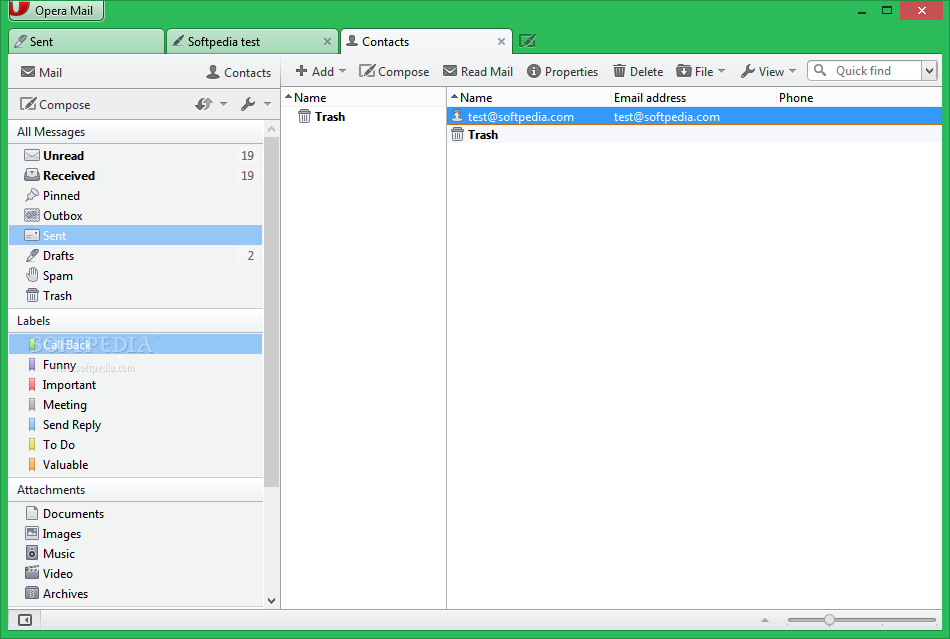Open the Trash folder in mail sidebar
The width and height of the screenshot is (950, 639).
pyautogui.click(x=136, y=296)
